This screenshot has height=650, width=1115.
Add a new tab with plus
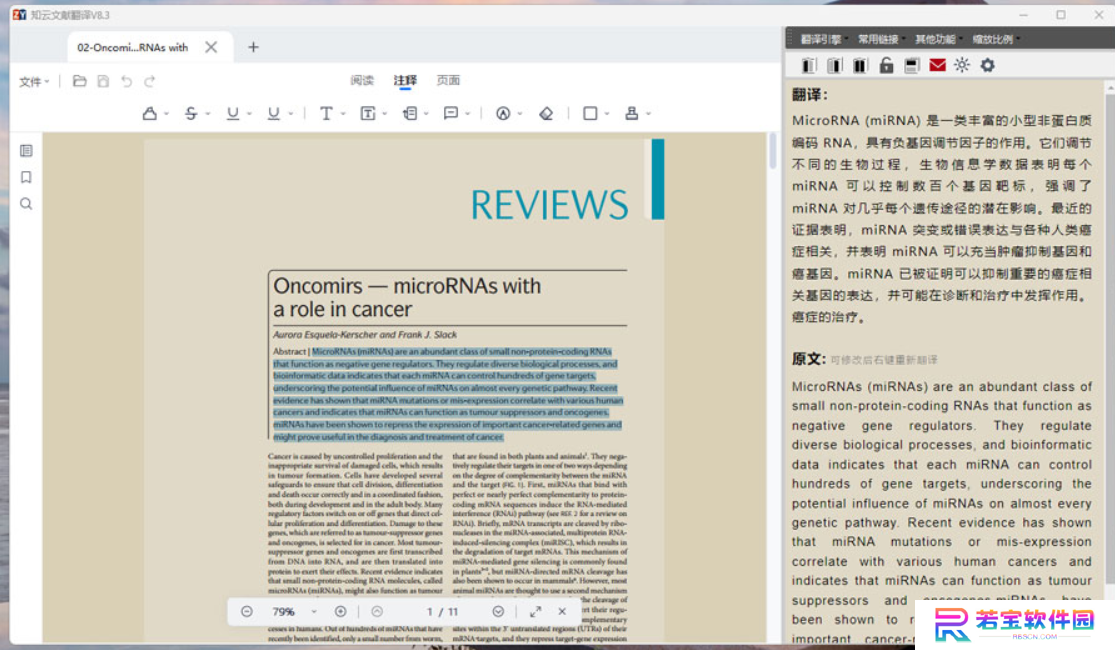click(253, 47)
